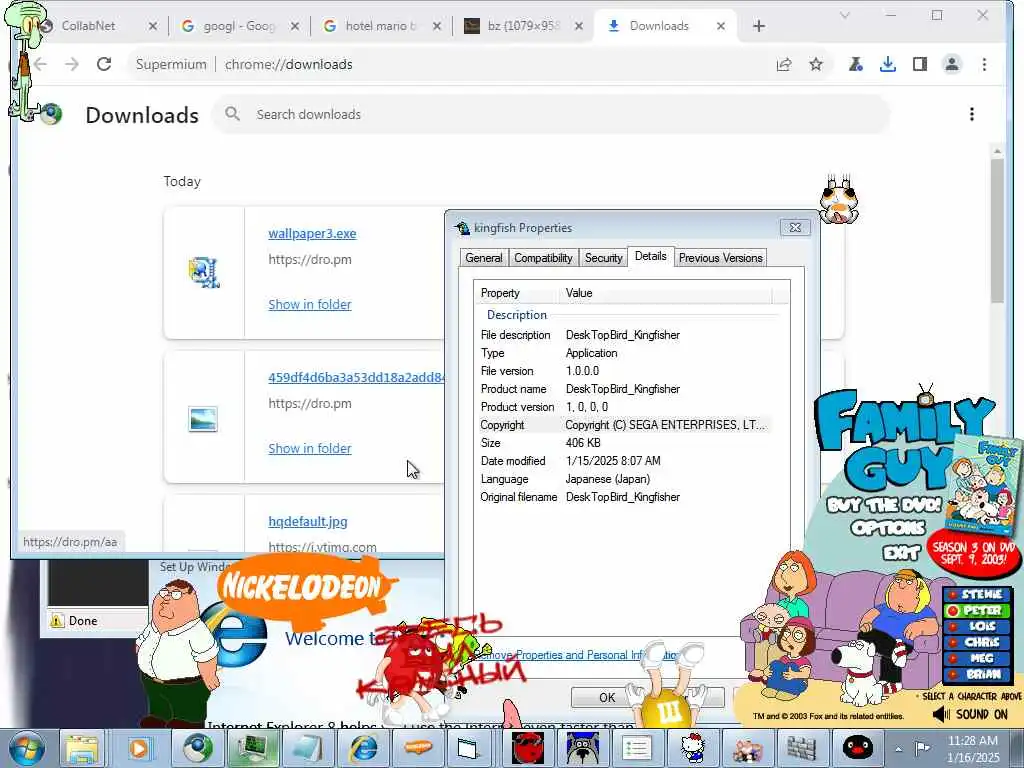The width and height of the screenshot is (1024, 768).
Task: Click EXIT in Family Guy widget
Action: [901, 554]
